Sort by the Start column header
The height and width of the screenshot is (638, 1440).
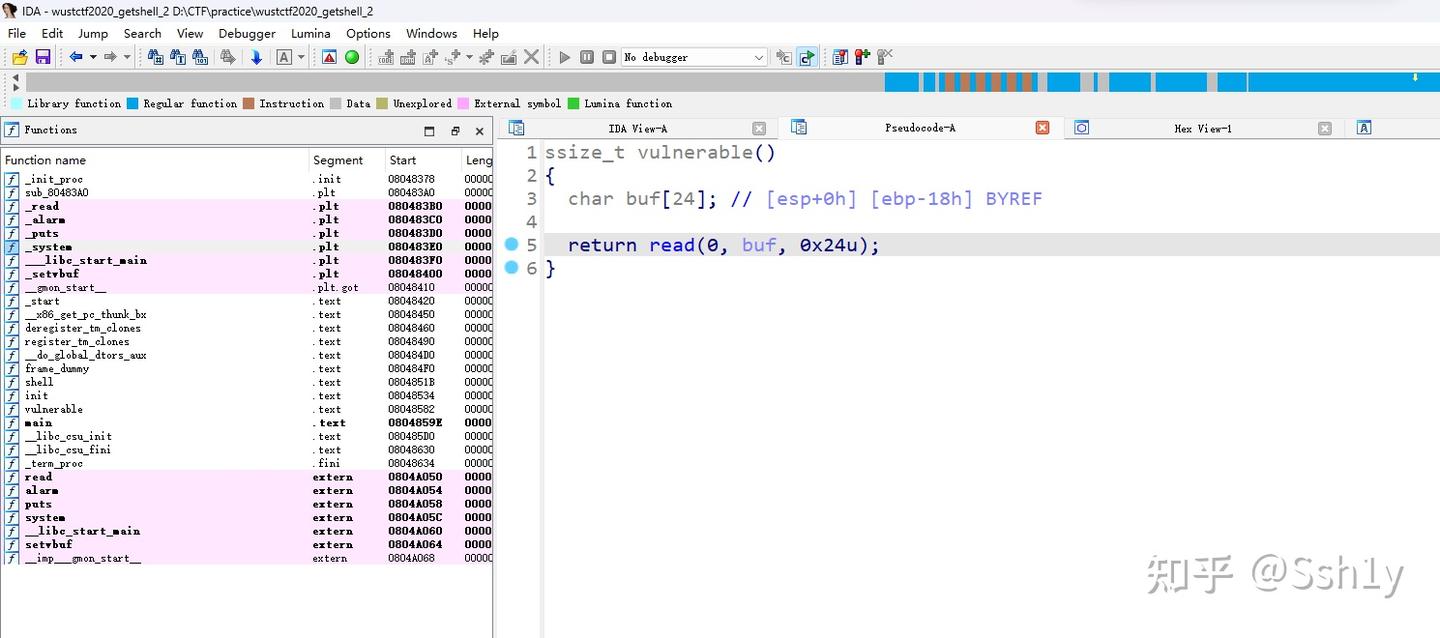pyautogui.click(x=424, y=160)
